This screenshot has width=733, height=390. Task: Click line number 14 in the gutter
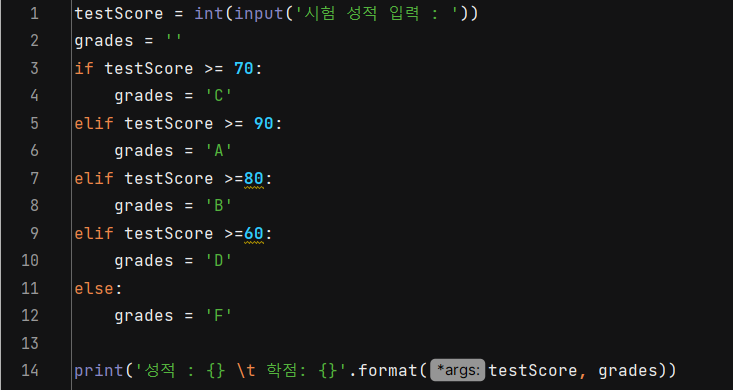click(x=30, y=371)
